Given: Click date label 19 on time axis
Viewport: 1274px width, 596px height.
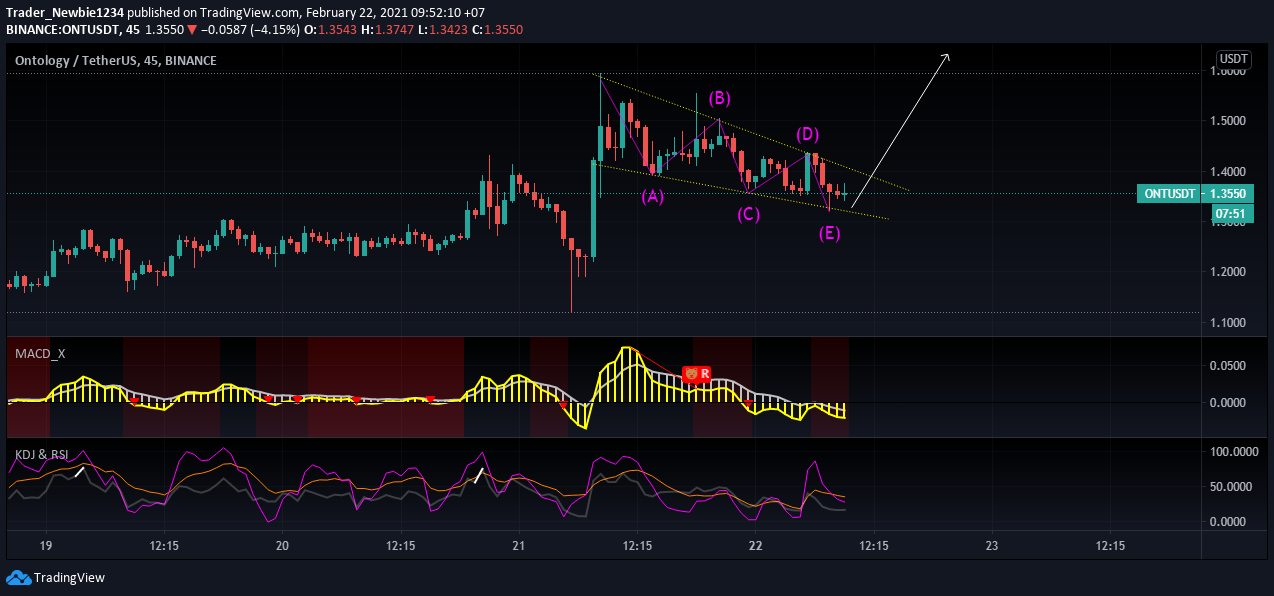Looking at the screenshot, I should tap(46, 546).
